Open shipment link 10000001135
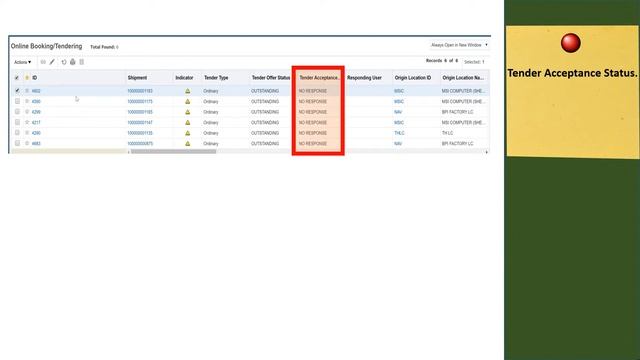The image size is (640, 360). coord(140,133)
